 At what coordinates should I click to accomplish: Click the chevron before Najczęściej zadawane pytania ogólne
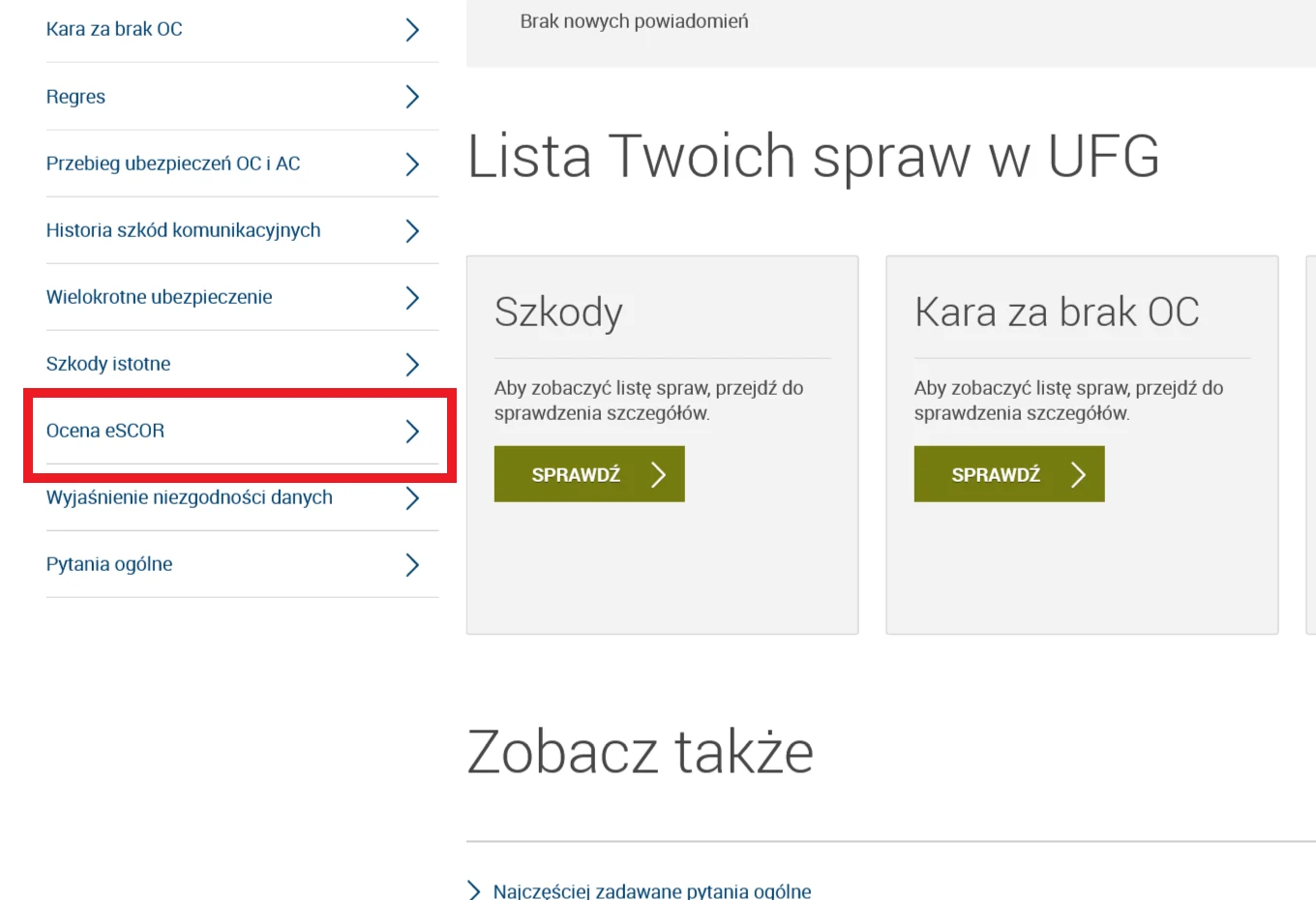(473, 890)
